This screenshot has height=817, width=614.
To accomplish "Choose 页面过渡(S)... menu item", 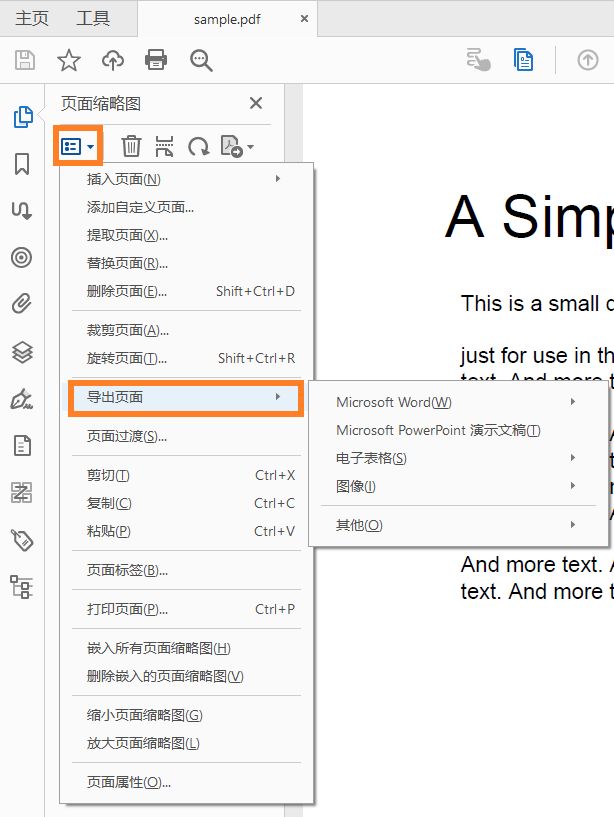I will (186, 436).
